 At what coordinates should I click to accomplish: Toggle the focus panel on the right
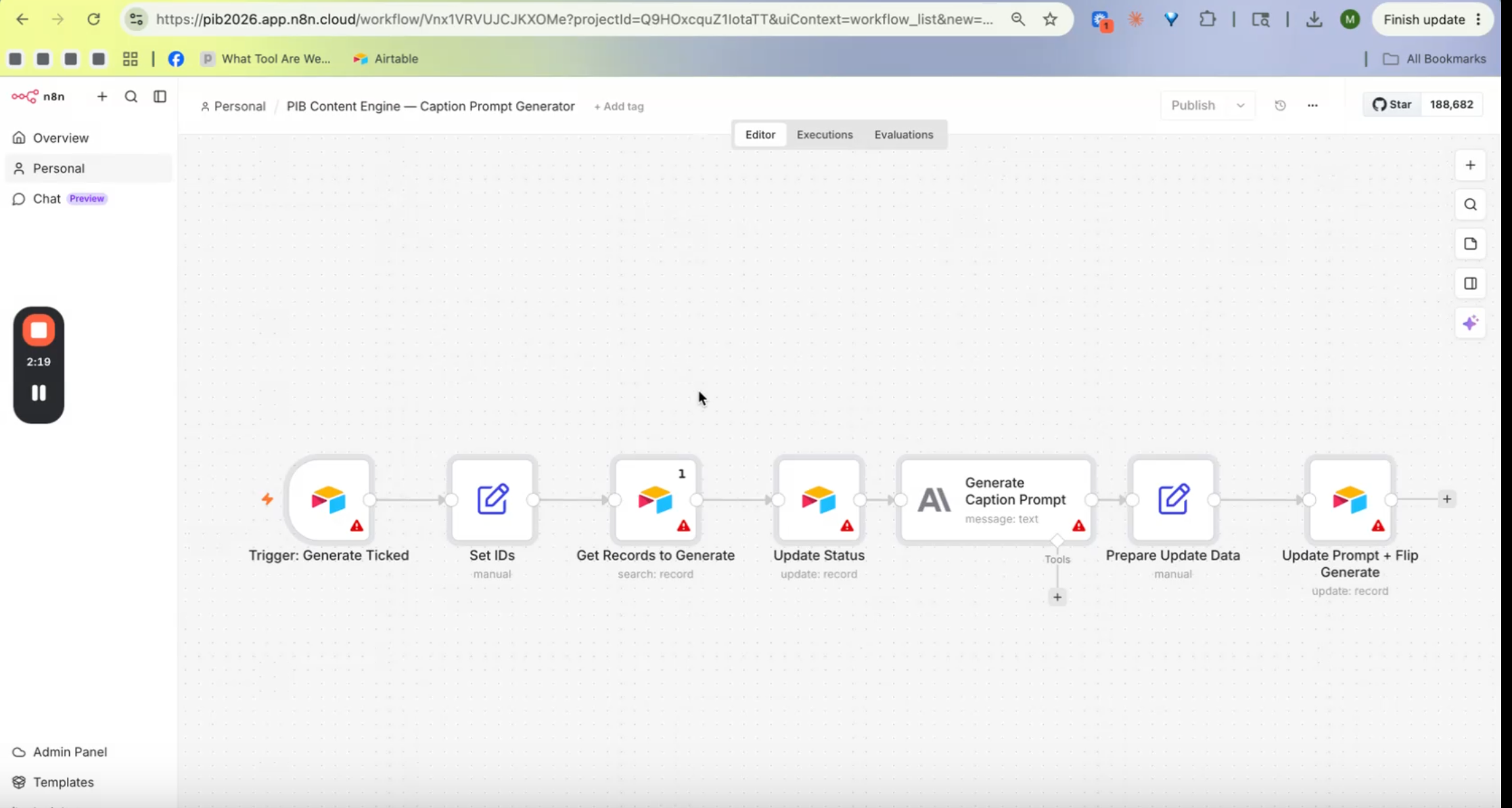coord(1470,284)
